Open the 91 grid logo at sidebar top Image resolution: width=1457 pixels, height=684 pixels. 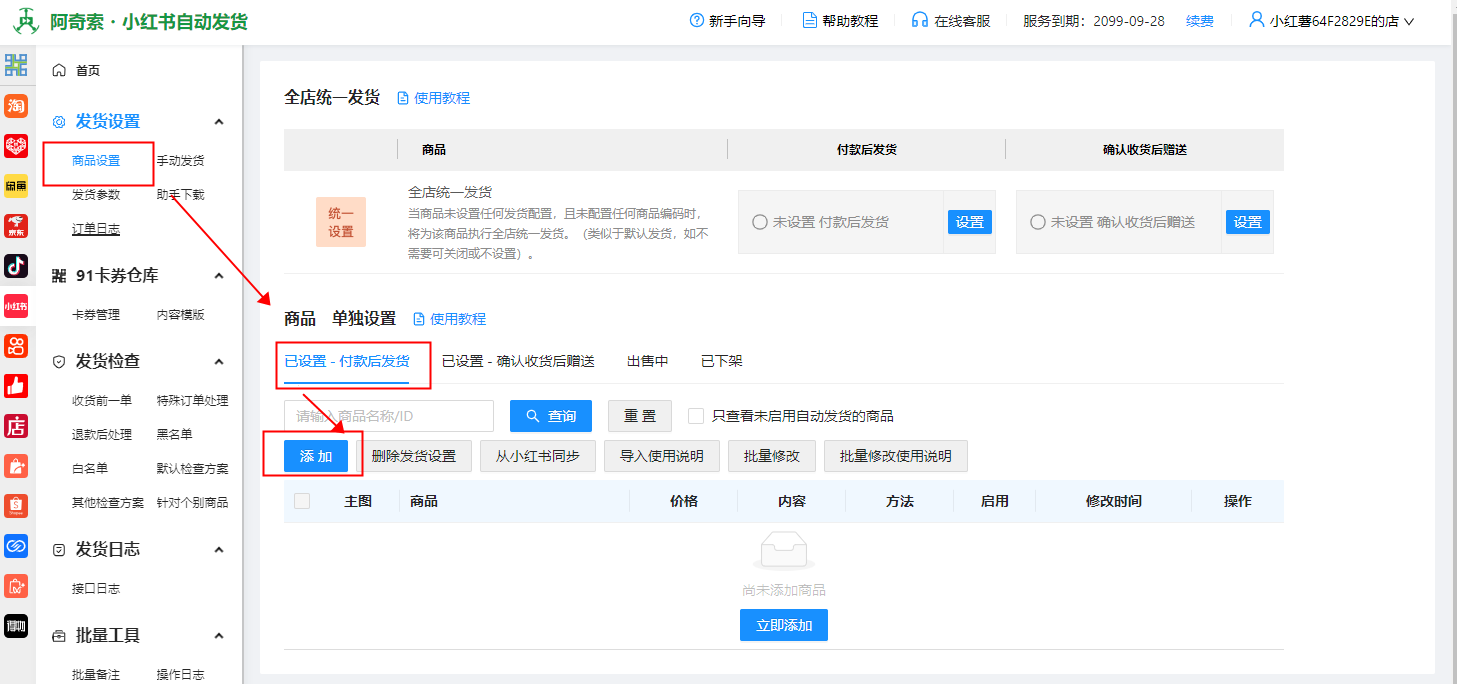pyautogui.click(x=16, y=66)
